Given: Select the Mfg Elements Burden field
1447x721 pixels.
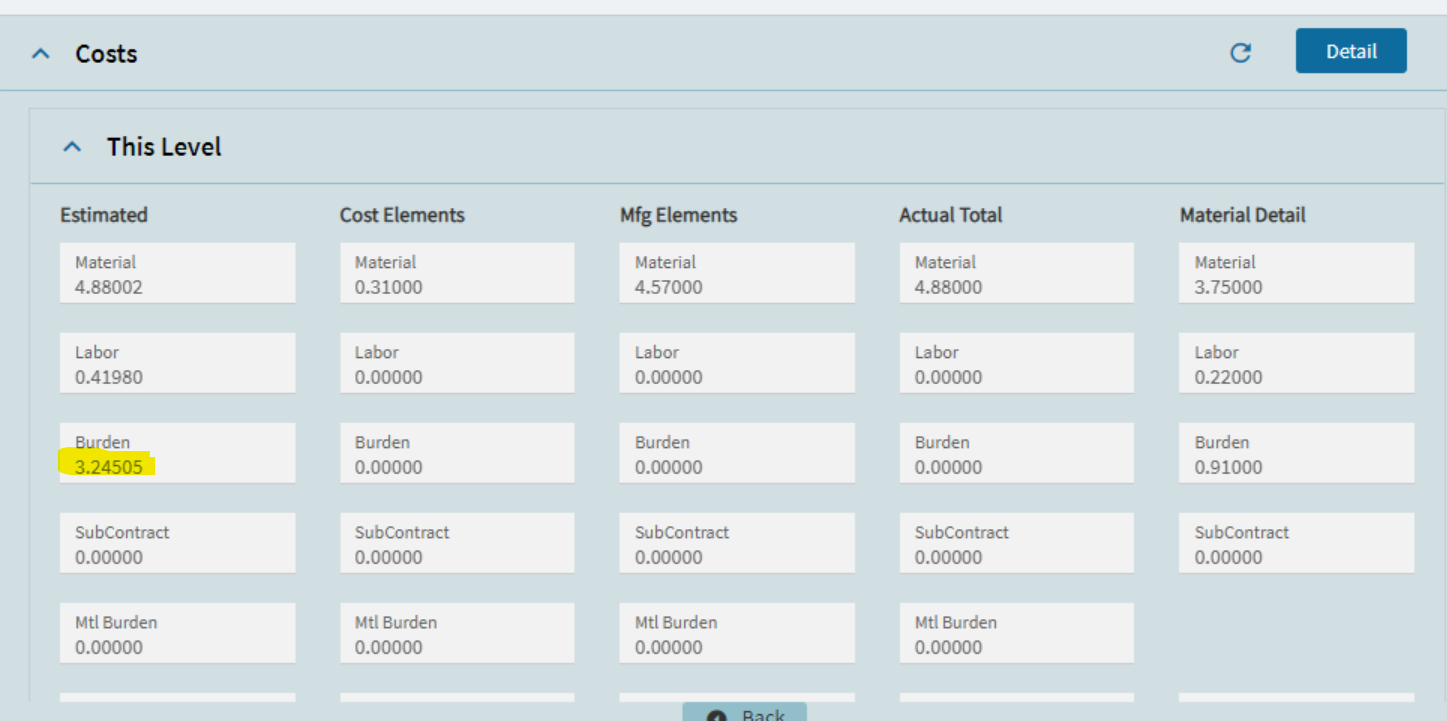Looking at the screenshot, I should click(737, 453).
